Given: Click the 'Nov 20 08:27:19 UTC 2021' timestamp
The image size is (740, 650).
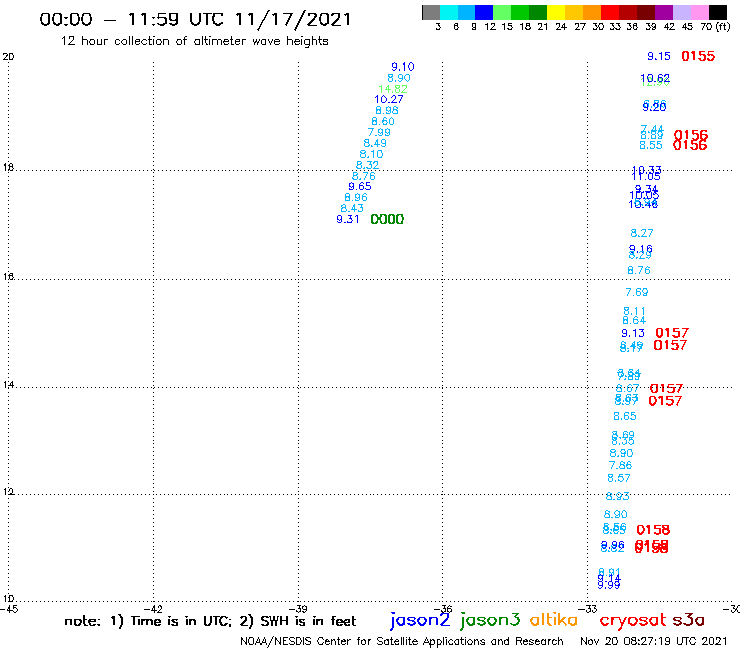Looking at the screenshot, I should pyautogui.click(x=654, y=642).
